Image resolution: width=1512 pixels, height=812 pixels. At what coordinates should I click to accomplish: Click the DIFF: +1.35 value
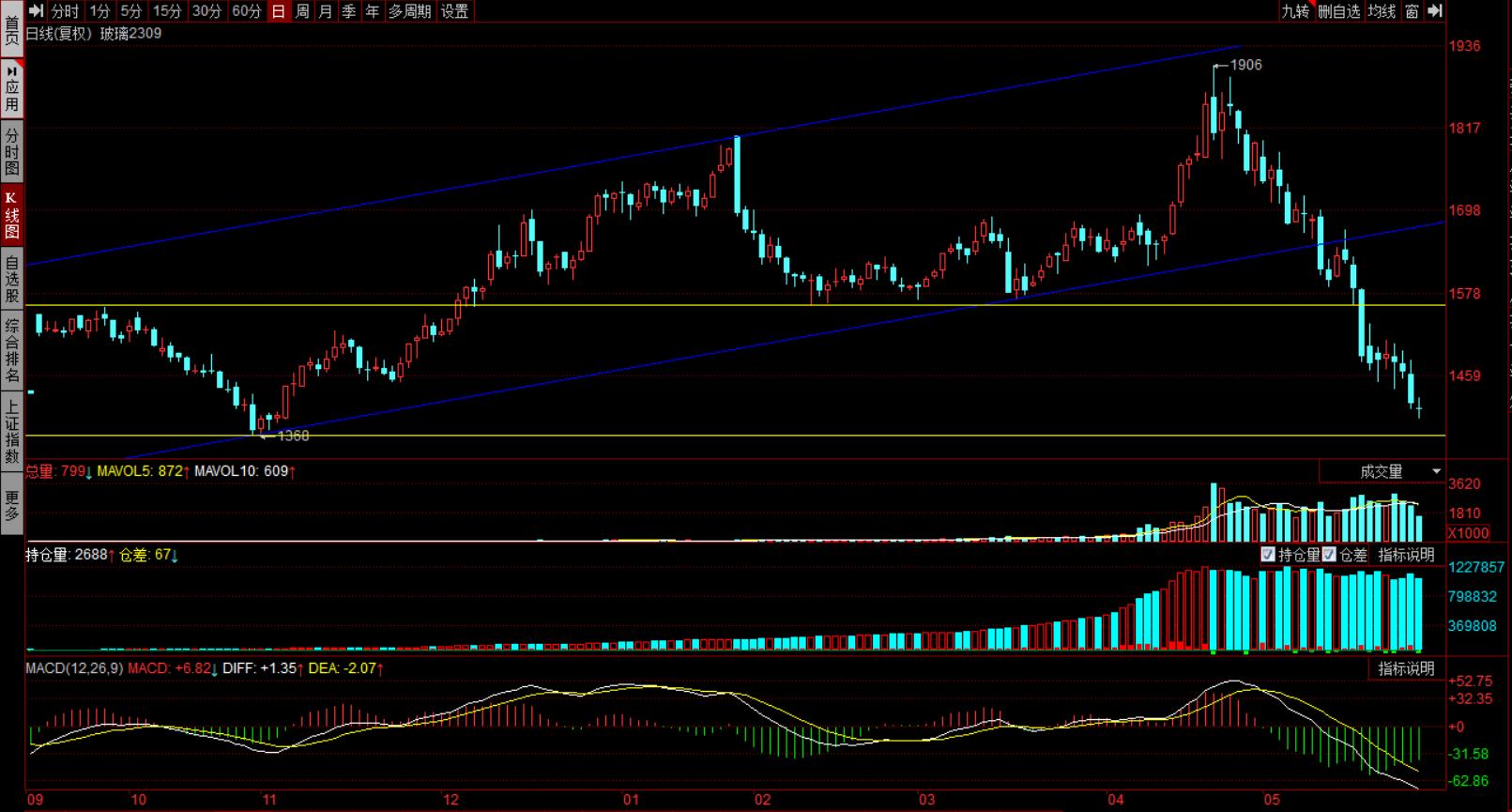pyautogui.click(x=263, y=668)
